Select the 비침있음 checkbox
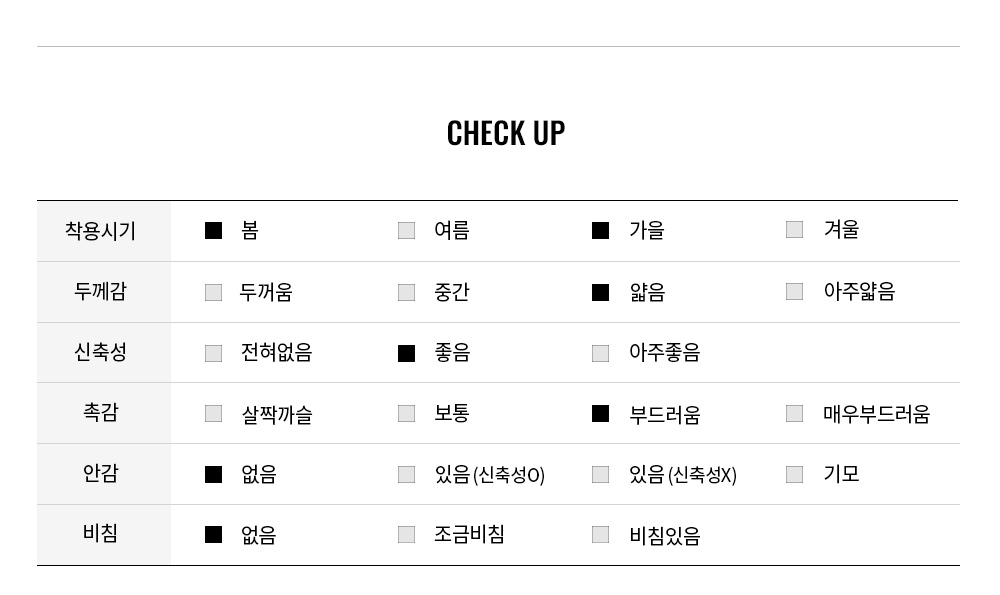This screenshot has height=595, width=1000. point(600,534)
